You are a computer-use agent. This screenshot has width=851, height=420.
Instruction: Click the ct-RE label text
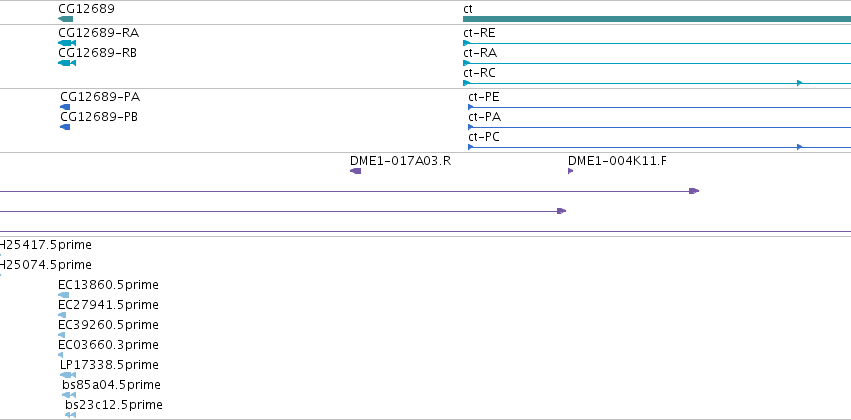tap(479, 33)
